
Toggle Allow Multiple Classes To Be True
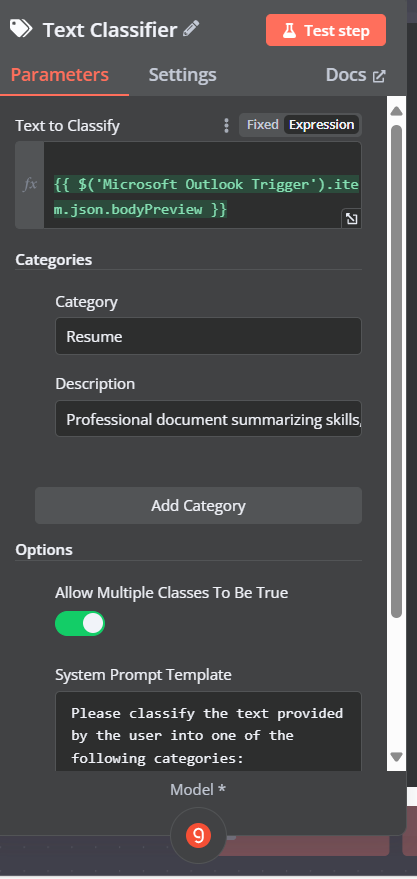pyautogui.click(x=80, y=623)
